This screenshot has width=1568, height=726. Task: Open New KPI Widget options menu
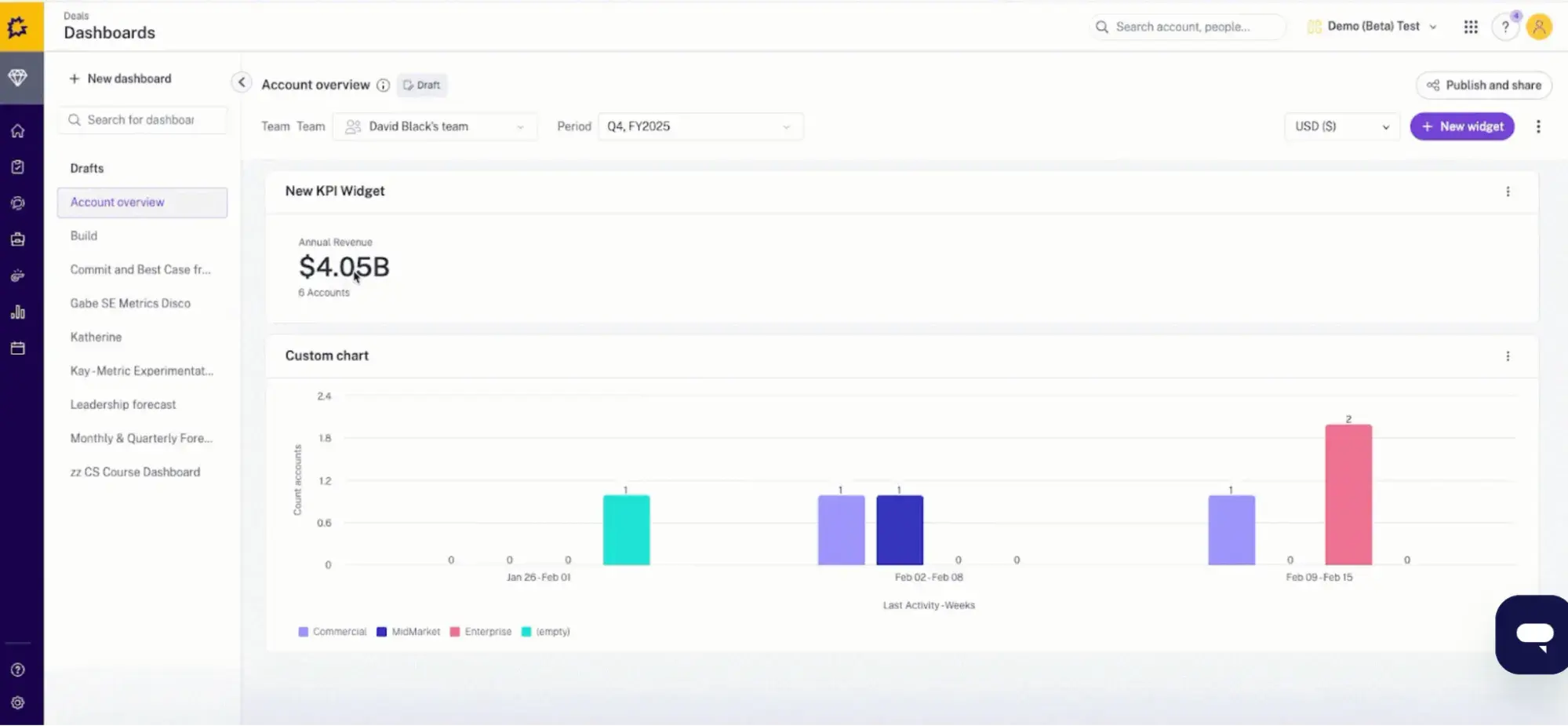[1508, 192]
